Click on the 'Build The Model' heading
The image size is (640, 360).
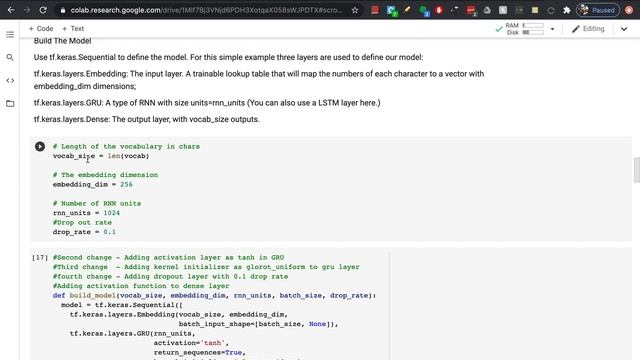(x=62, y=41)
